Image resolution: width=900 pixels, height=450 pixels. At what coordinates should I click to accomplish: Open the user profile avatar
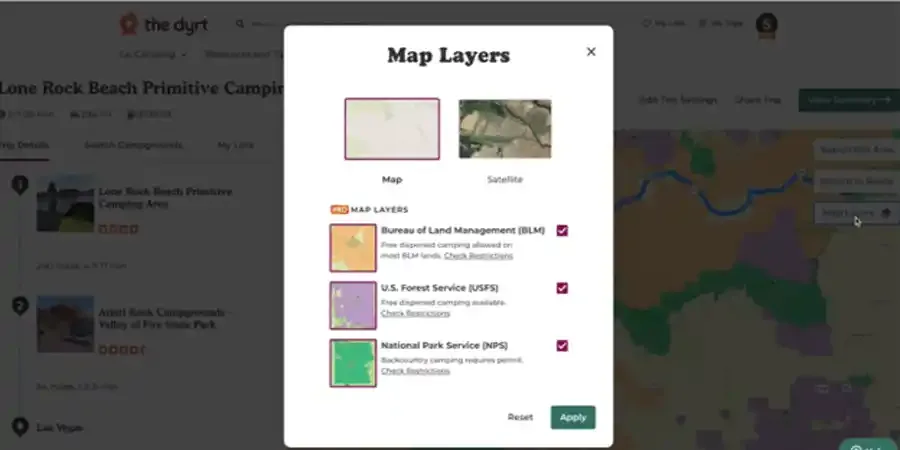pyautogui.click(x=766, y=24)
